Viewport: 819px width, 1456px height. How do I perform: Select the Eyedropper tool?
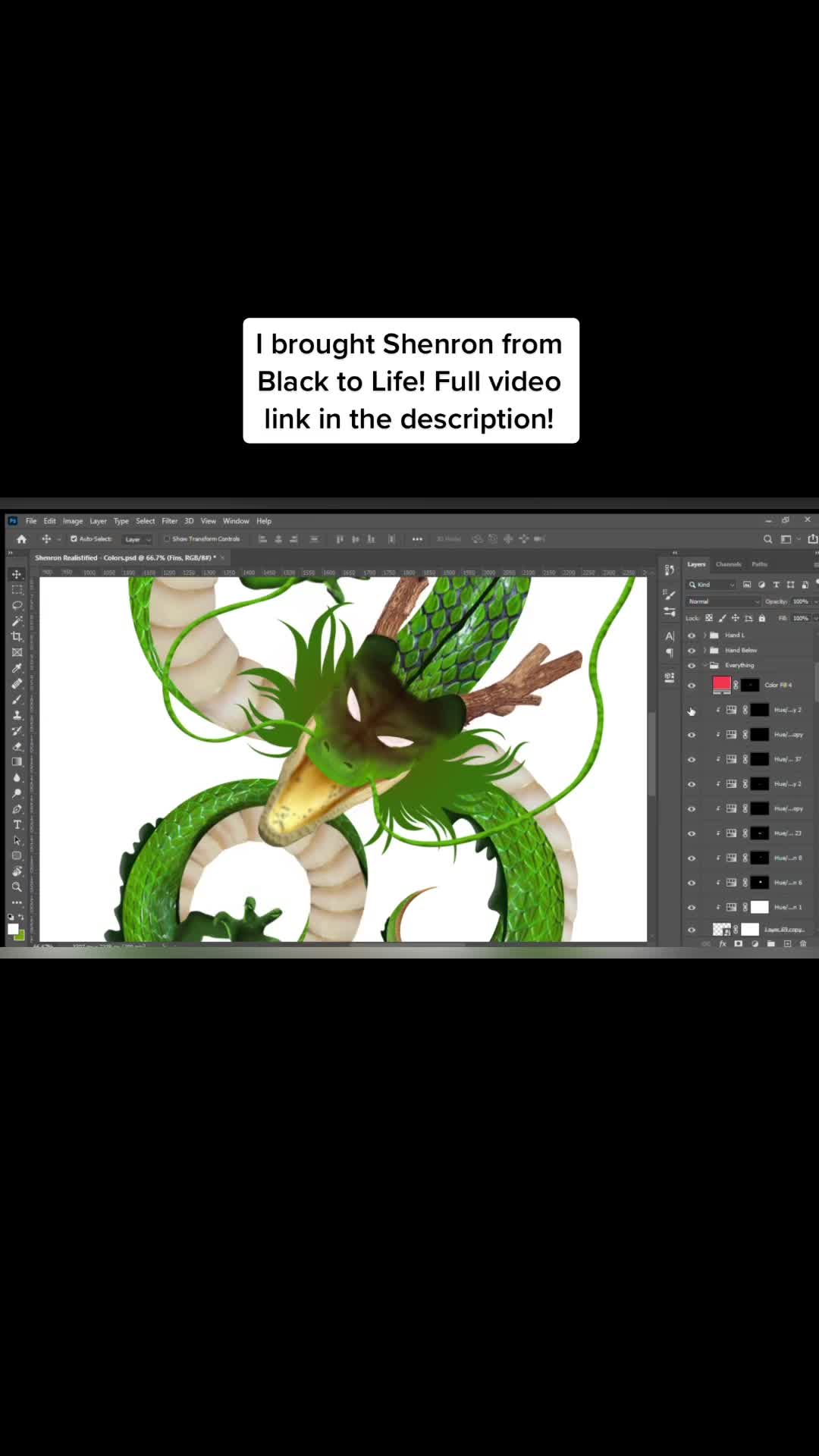coord(17,668)
